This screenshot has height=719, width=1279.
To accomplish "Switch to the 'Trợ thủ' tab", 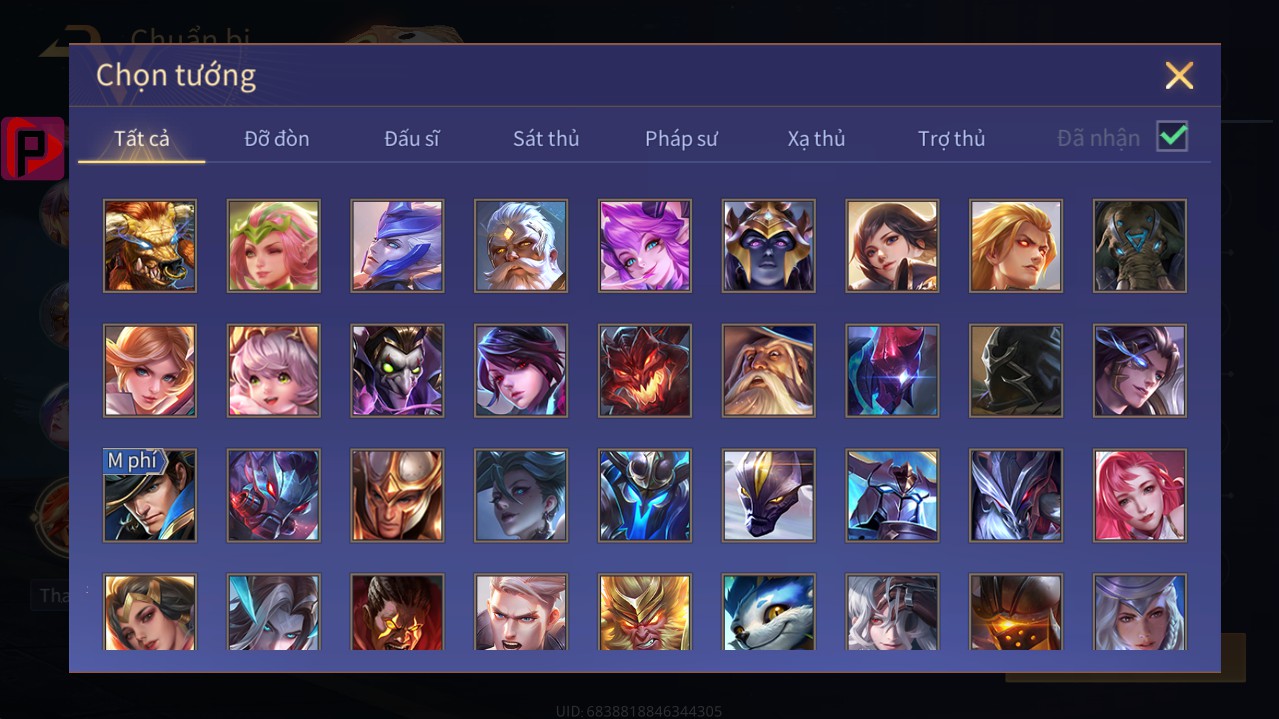I will [952, 138].
